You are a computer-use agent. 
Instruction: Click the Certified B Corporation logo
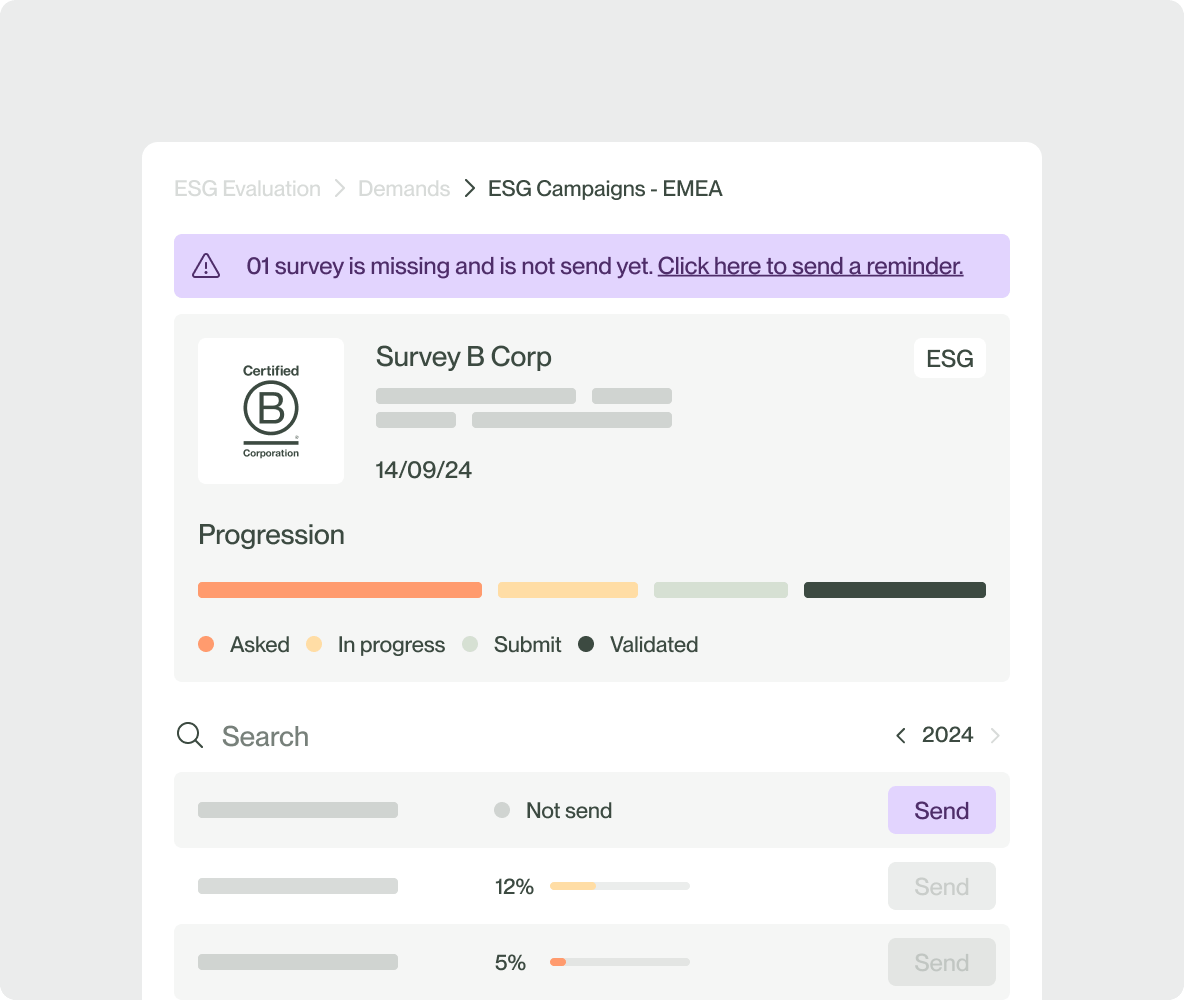point(271,411)
